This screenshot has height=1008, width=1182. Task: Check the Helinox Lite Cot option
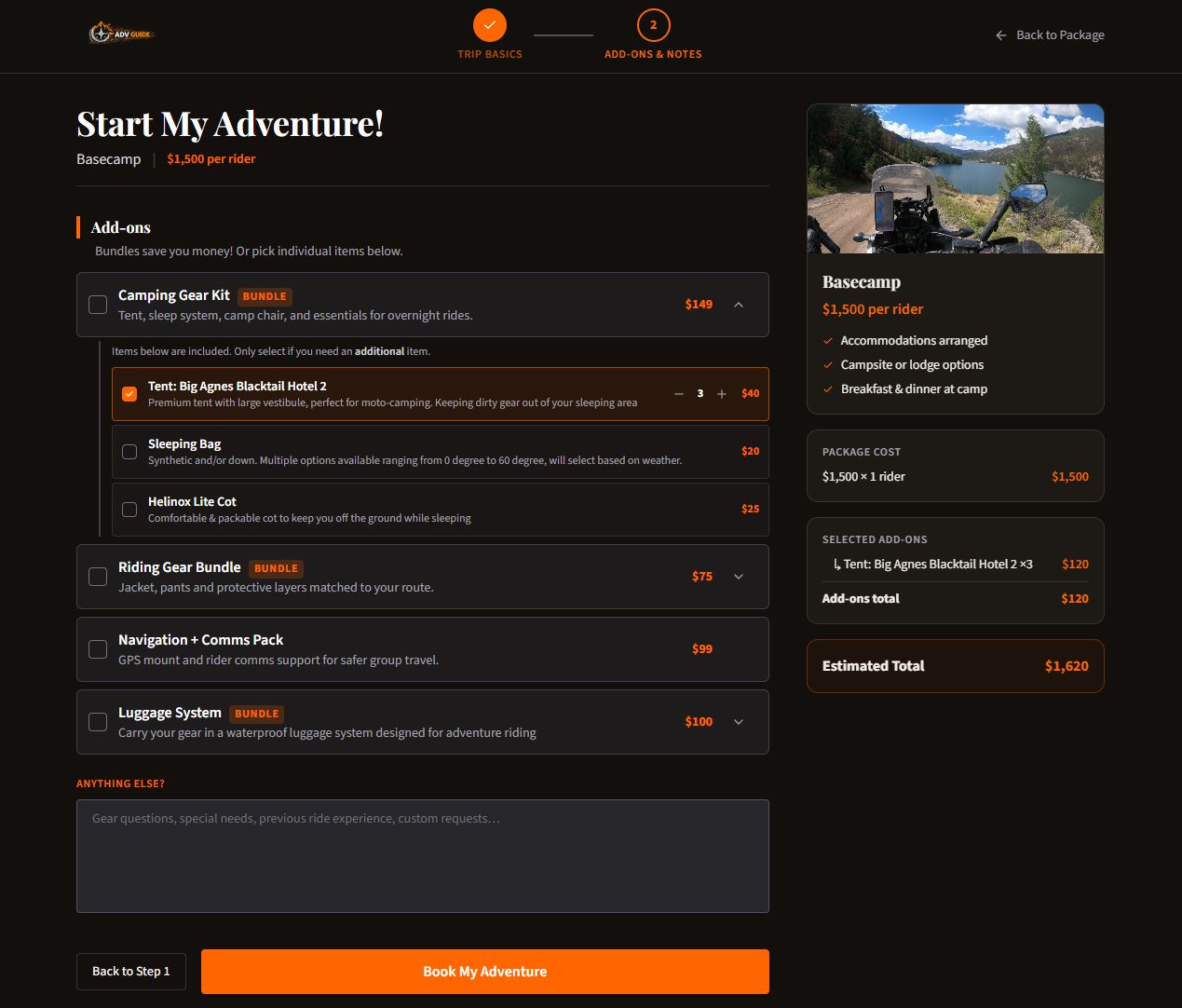pyautogui.click(x=129, y=509)
